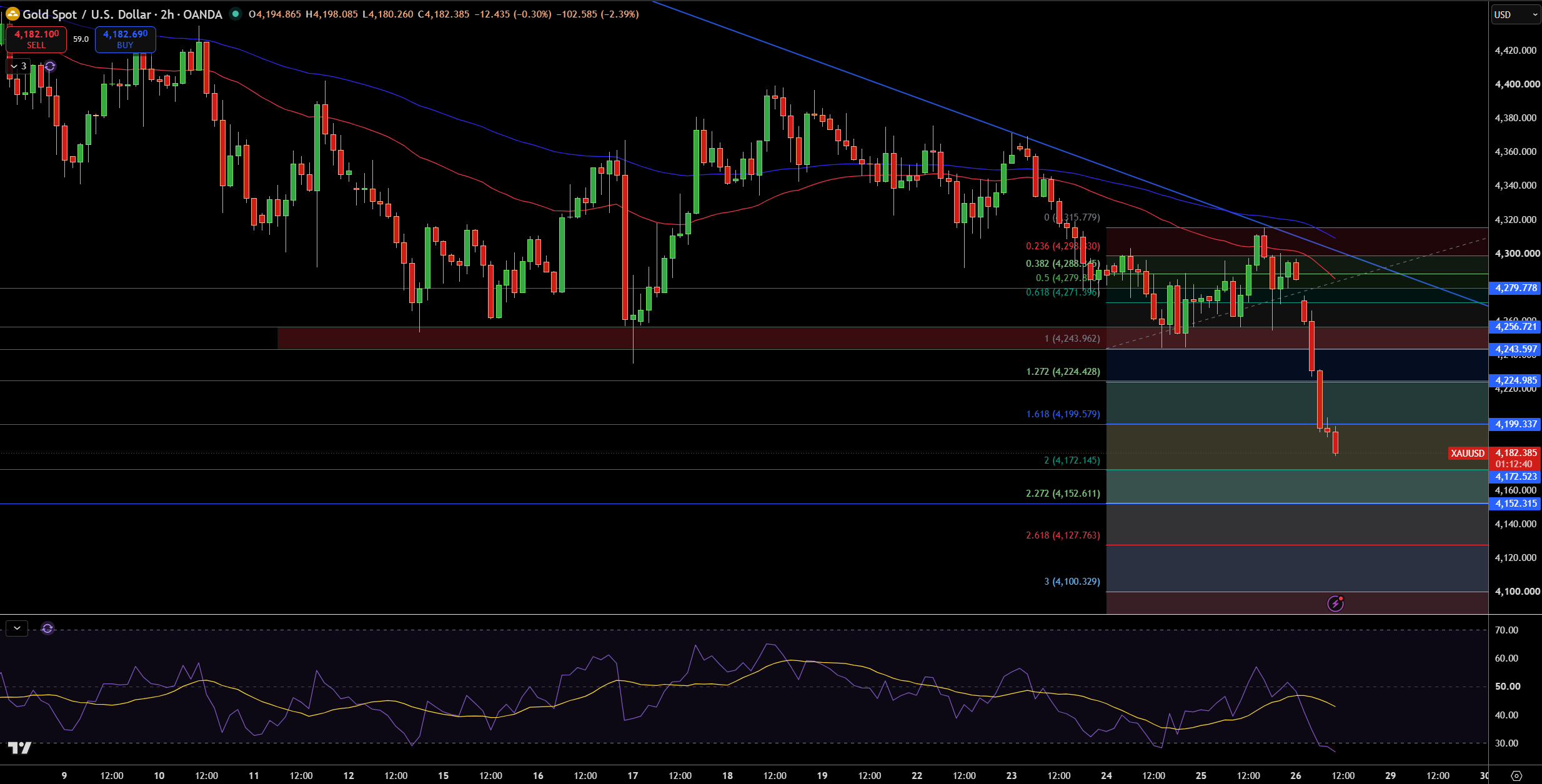Click the change value −102.585 (−2.39%)
This screenshot has width=1542, height=784.
click(597, 14)
